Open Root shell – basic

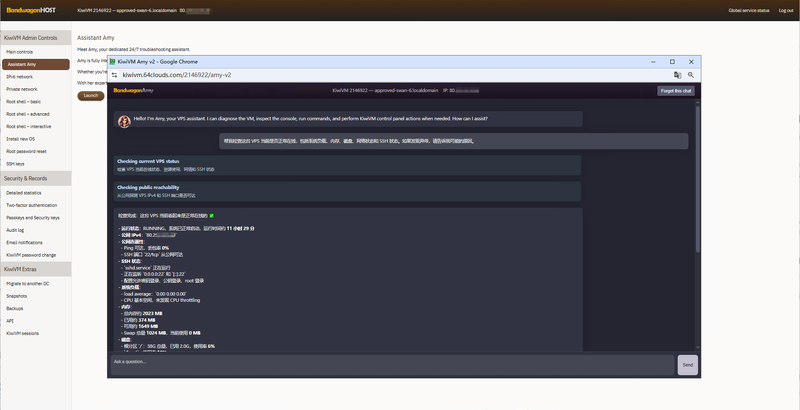tap(23, 101)
